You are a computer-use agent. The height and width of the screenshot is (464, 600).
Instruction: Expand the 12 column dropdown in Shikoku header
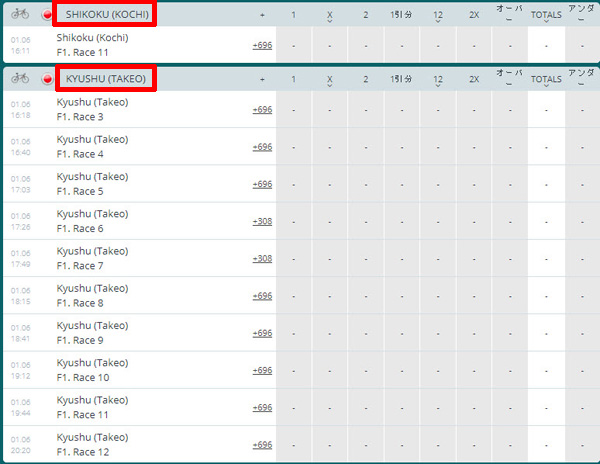[438, 16]
